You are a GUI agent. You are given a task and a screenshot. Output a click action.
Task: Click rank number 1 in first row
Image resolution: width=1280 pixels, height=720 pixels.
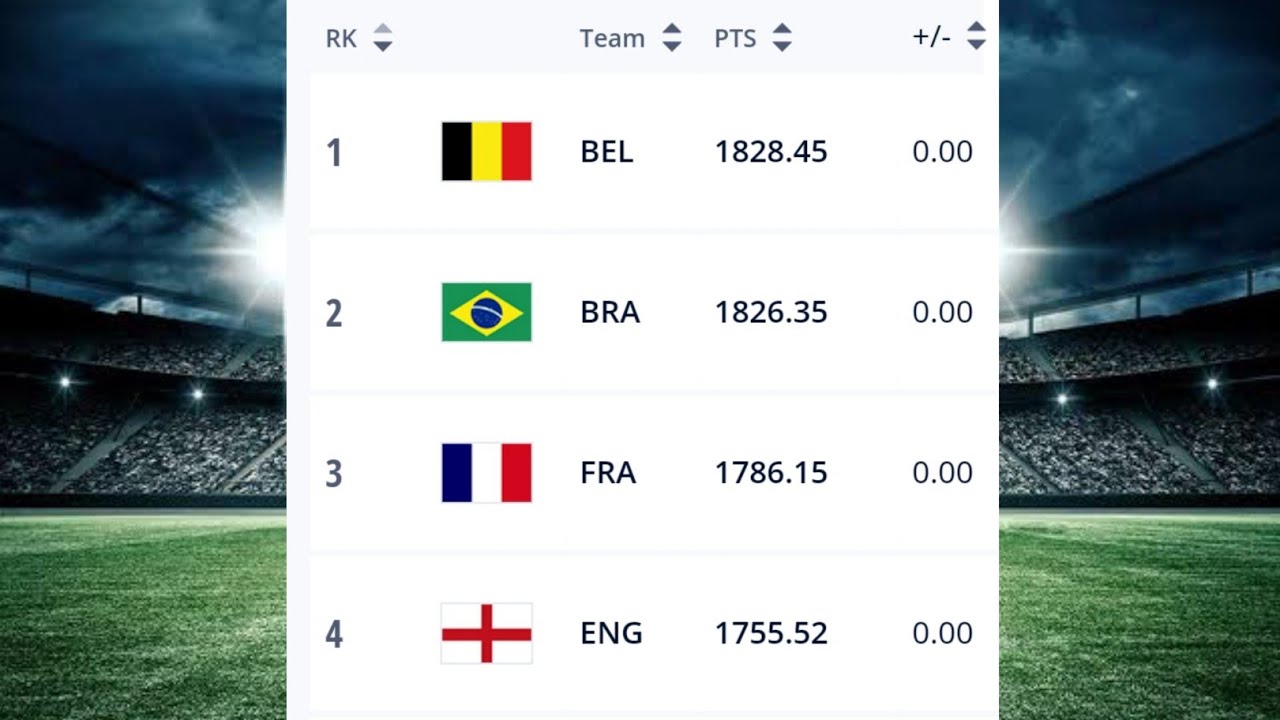point(334,153)
